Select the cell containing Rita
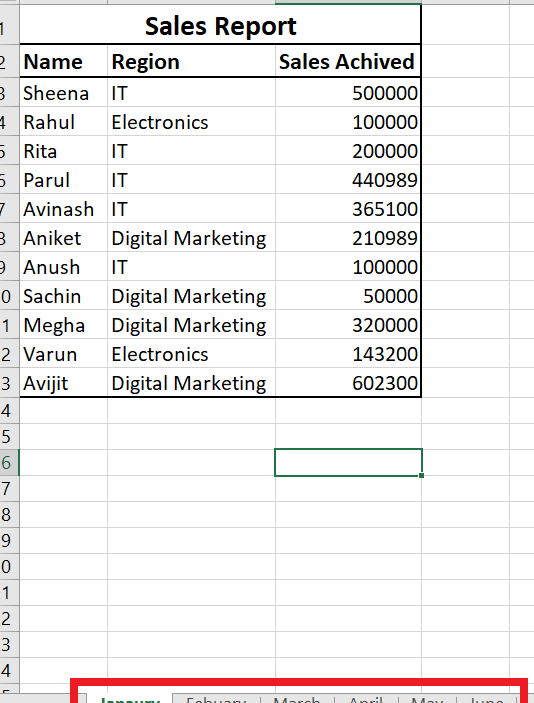Image resolution: width=534 pixels, height=703 pixels. click(64, 151)
